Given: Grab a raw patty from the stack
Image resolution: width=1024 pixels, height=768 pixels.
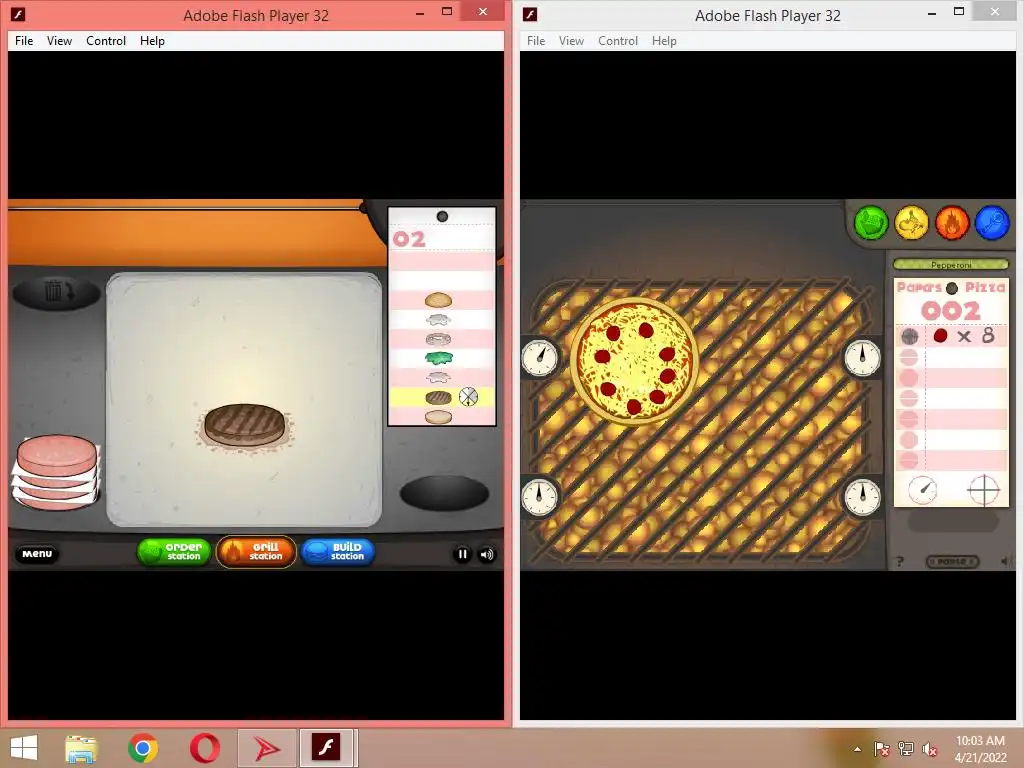Looking at the screenshot, I should click(x=57, y=457).
